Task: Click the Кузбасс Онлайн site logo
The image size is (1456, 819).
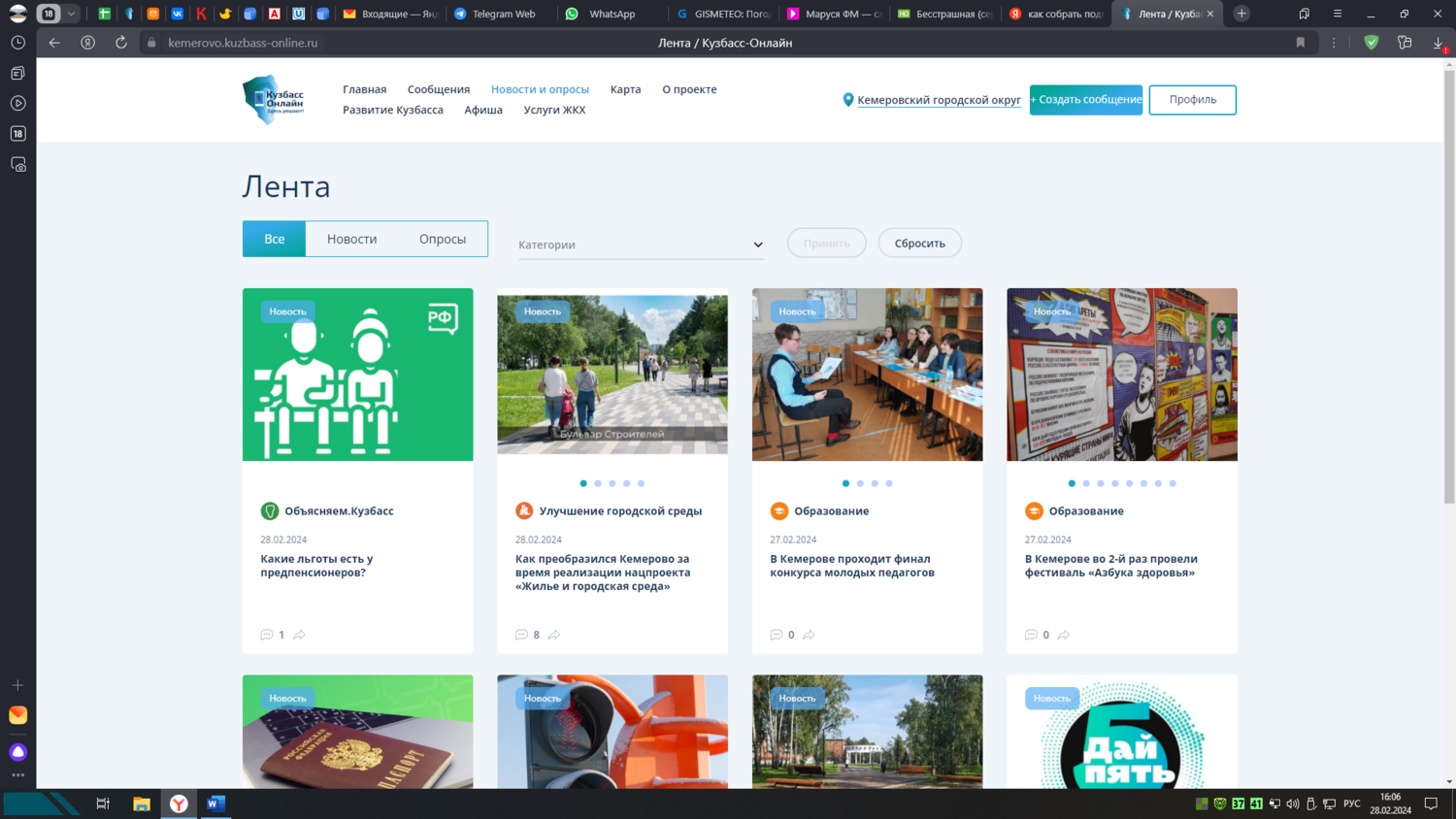Action: [x=274, y=99]
